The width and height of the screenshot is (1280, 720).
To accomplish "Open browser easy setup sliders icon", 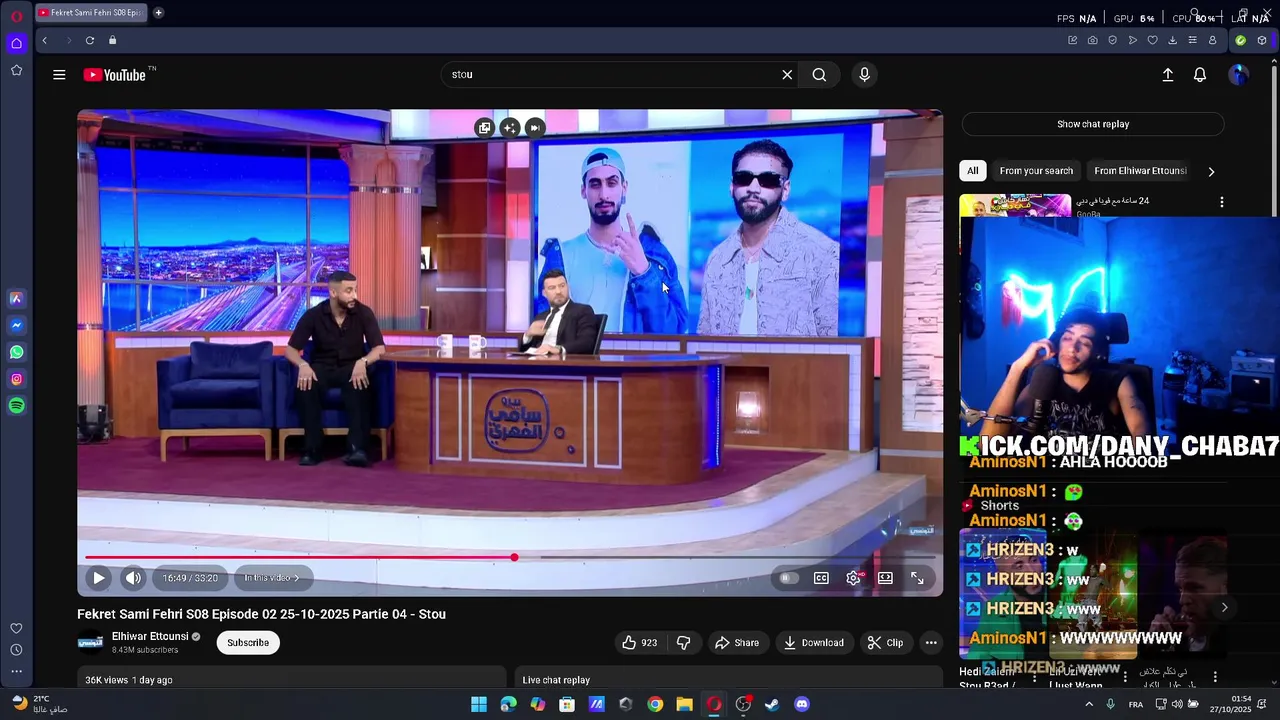I will tap(1192, 40).
